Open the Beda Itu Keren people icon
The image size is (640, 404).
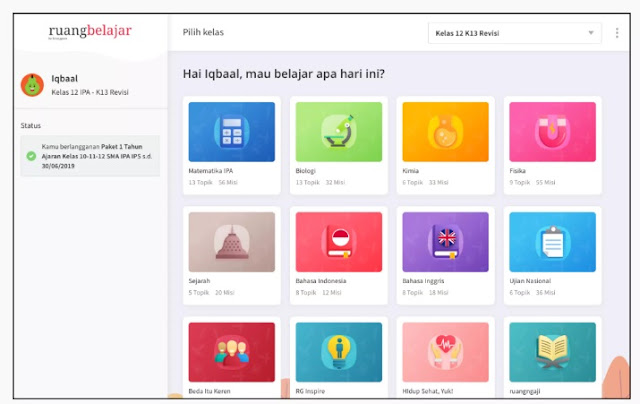tap(232, 352)
